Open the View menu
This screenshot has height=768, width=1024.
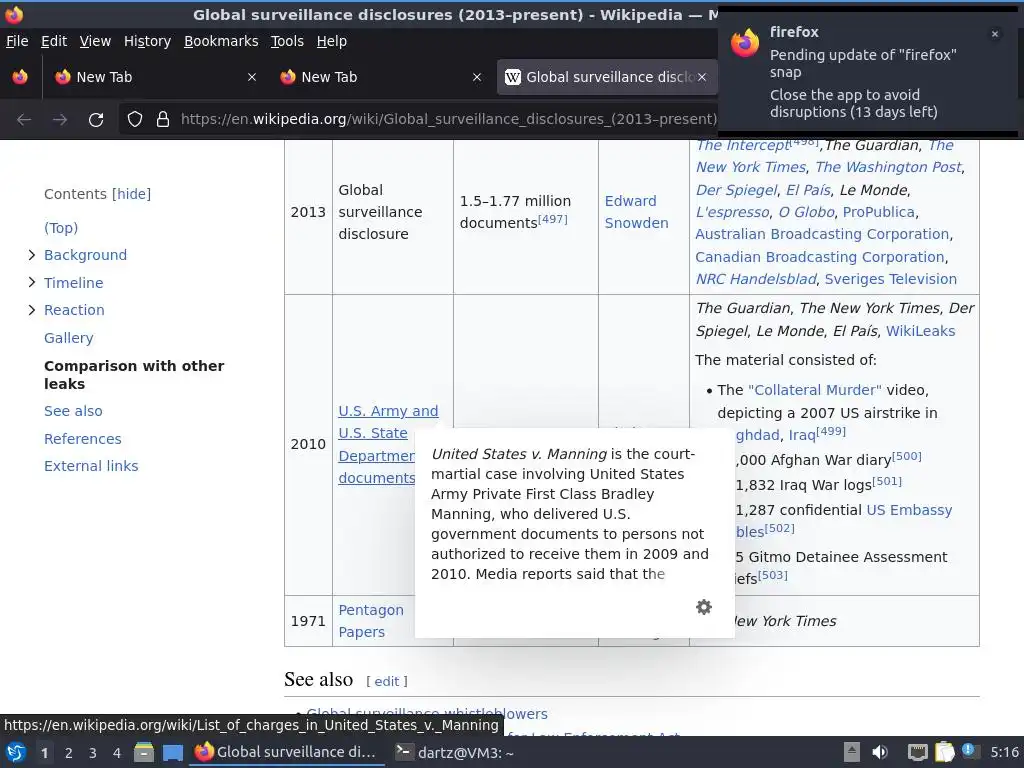pyautogui.click(x=95, y=41)
